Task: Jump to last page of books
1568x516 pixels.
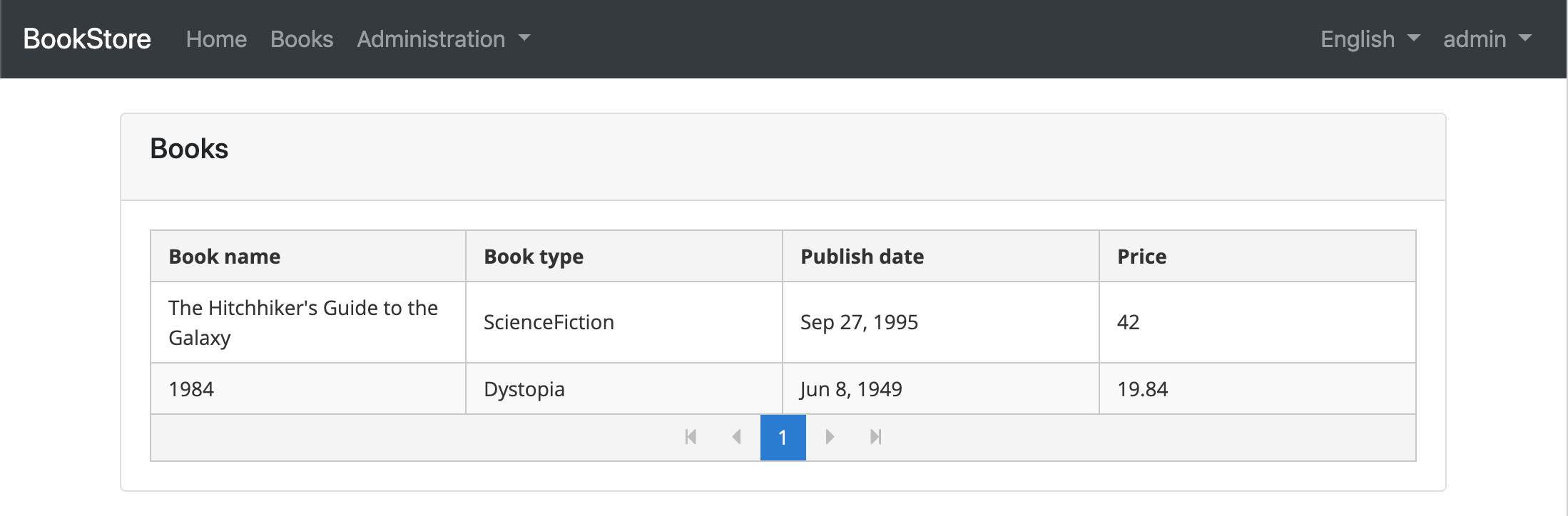Action: [x=876, y=437]
